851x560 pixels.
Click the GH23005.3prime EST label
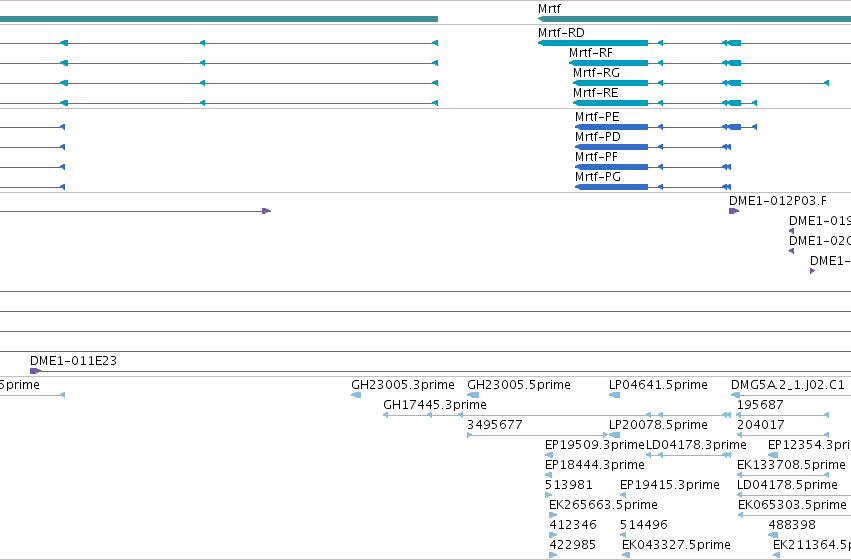point(403,385)
